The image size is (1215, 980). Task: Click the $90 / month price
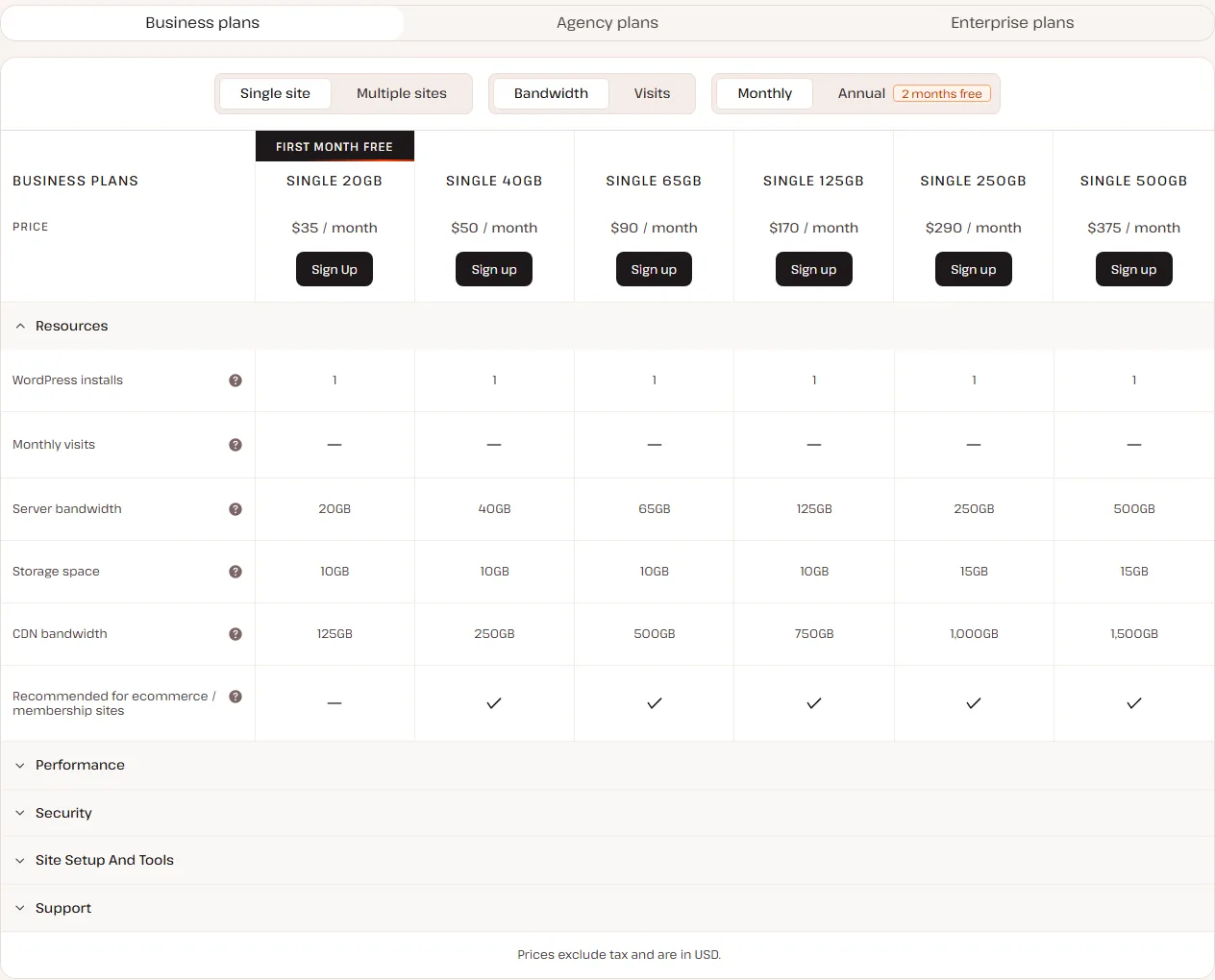tap(655, 228)
